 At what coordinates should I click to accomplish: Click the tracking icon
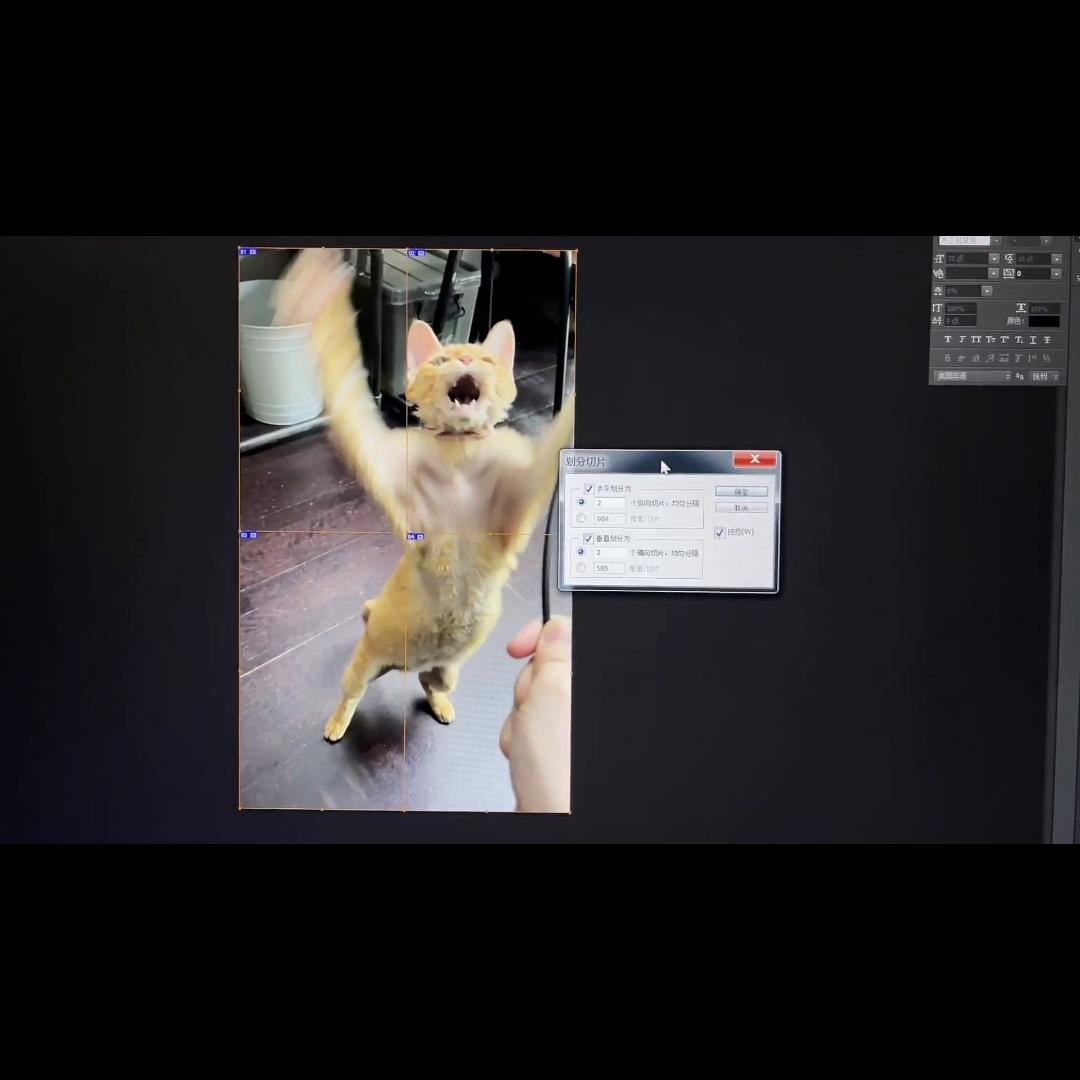pyautogui.click(x=1008, y=273)
